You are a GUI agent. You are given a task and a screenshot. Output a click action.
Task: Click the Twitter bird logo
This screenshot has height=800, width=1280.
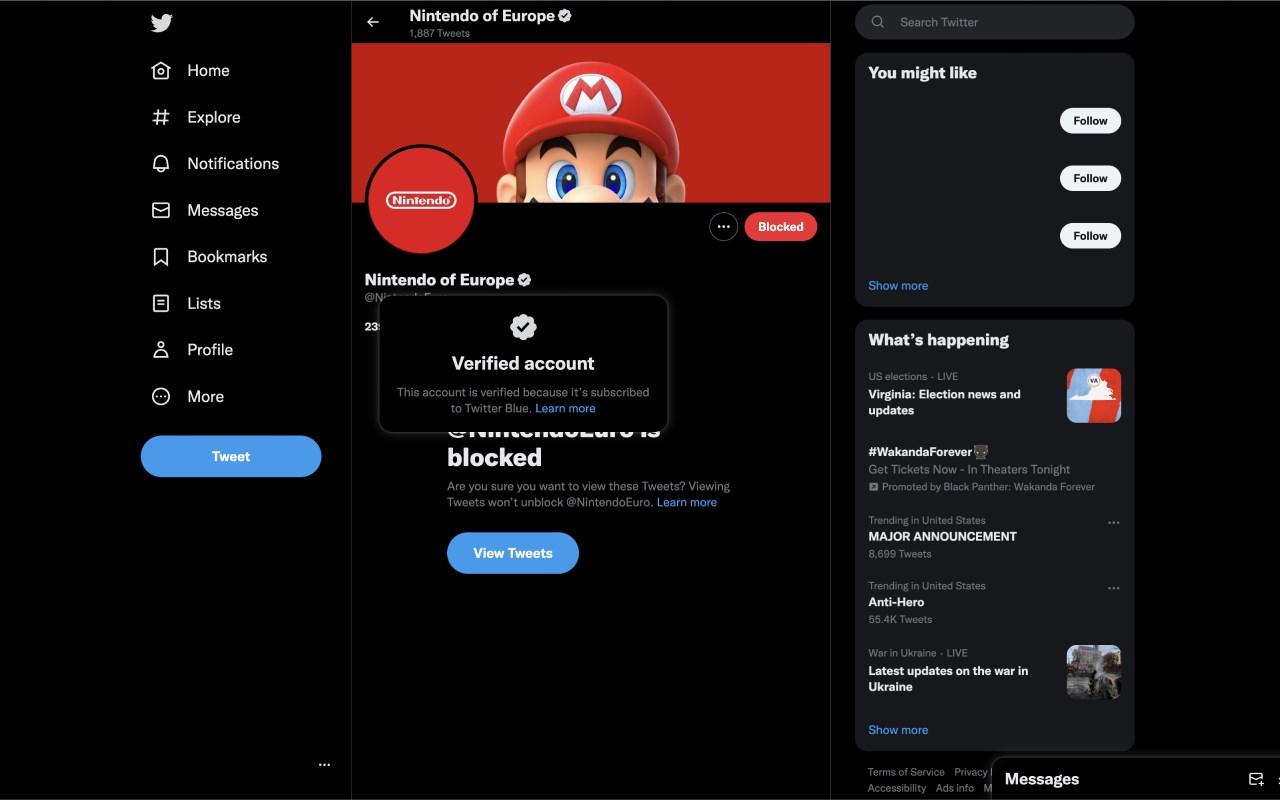click(x=162, y=23)
